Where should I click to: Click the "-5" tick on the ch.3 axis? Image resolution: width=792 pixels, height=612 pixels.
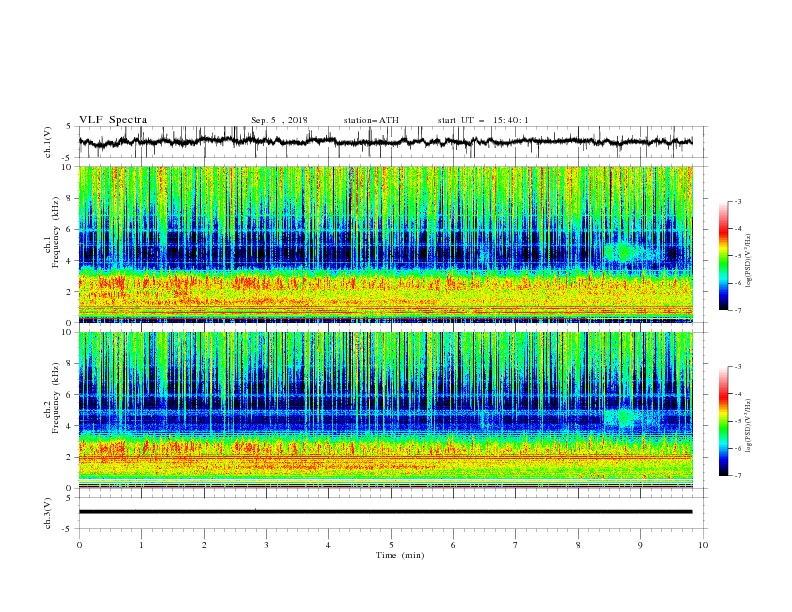(68, 529)
